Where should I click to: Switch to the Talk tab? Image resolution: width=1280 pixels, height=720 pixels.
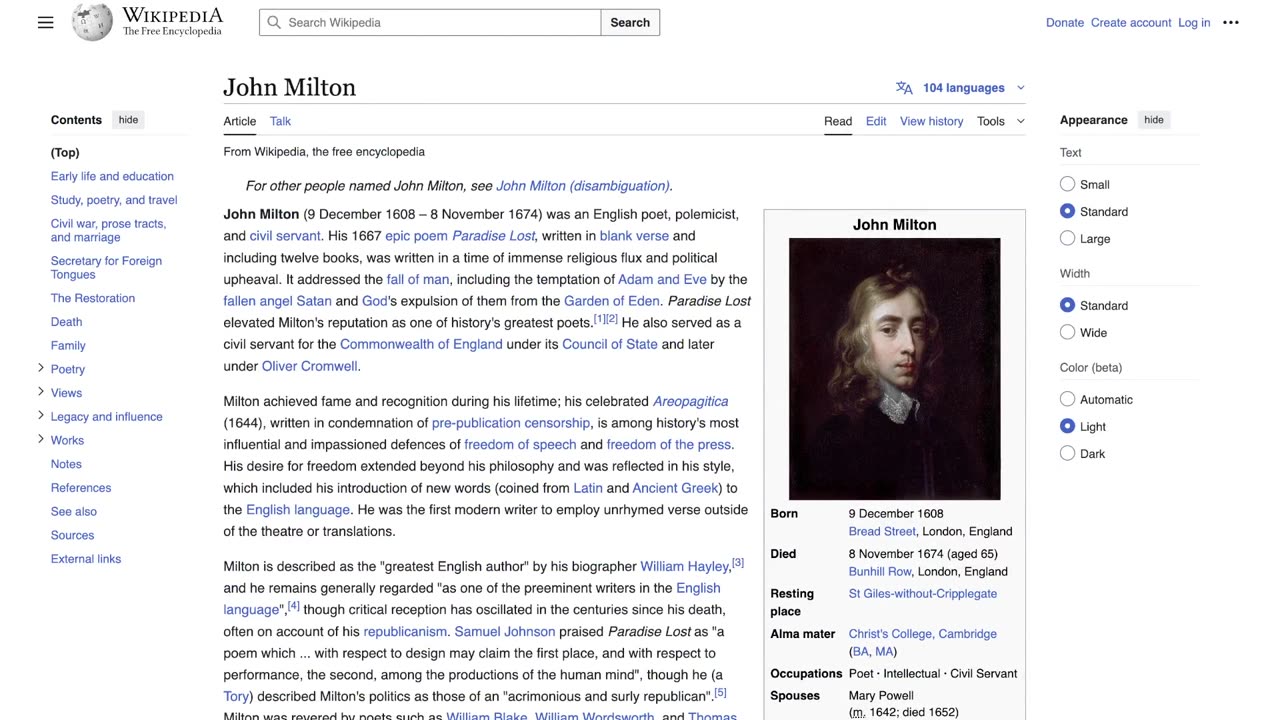coord(280,121)
